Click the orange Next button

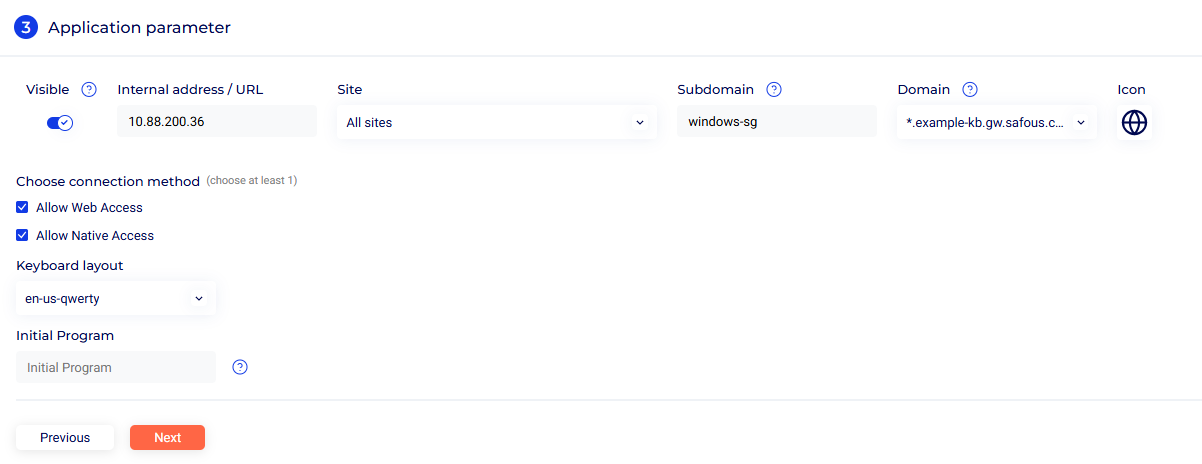pos(167,438)
